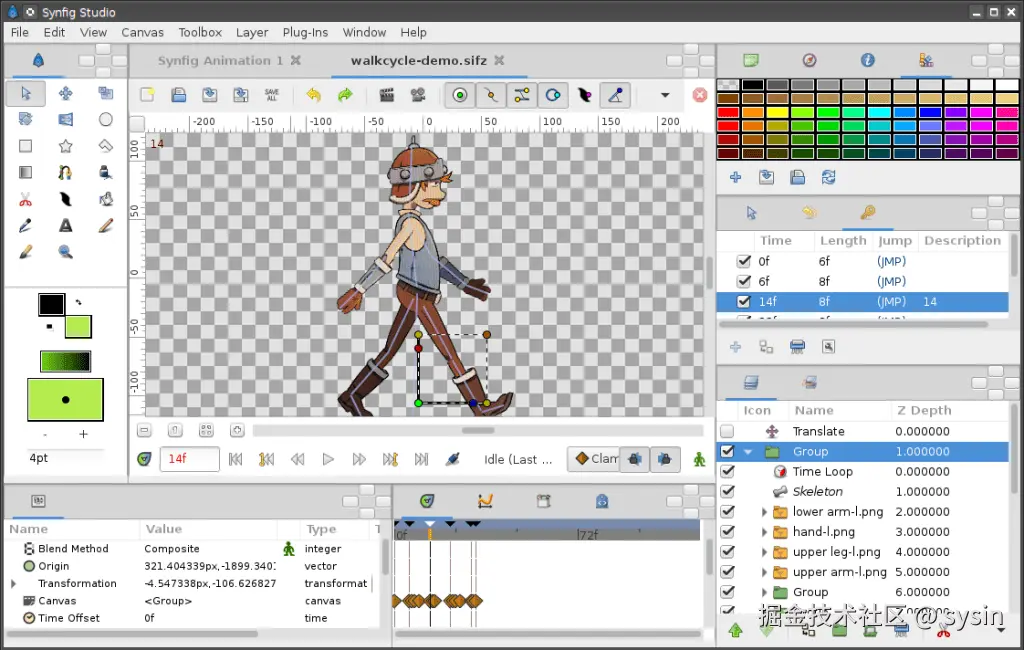Viewport: 1024px width, 650px height.
Task: Select the Text tool
Action: click(65, 225)
